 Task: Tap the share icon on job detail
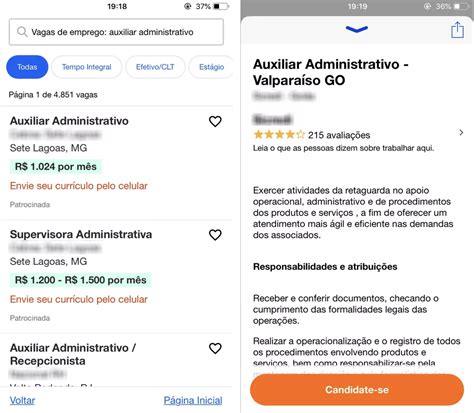(457, 30)
